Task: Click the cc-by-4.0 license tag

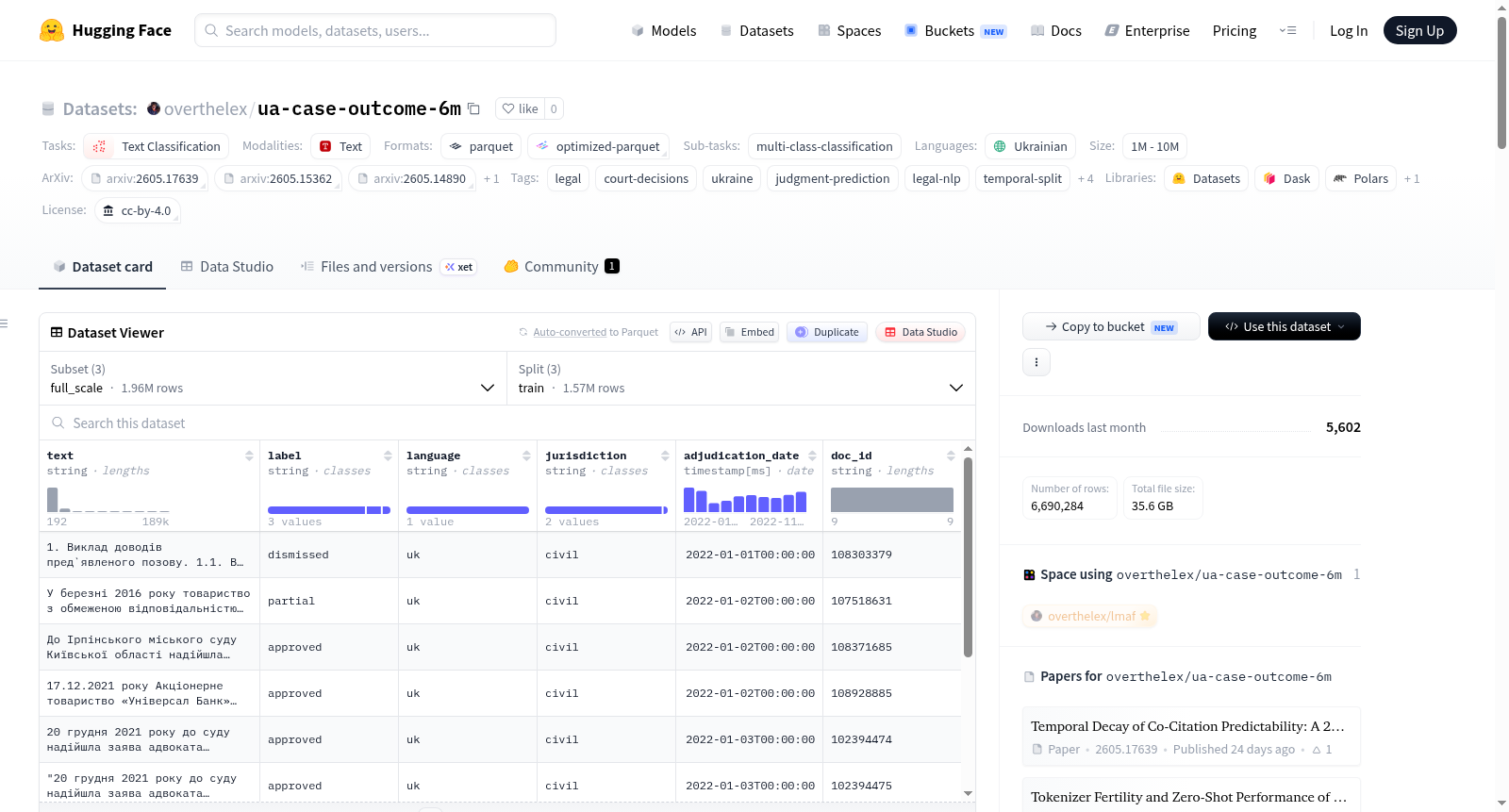Action: pyautogui.click(x=138, y=210)
